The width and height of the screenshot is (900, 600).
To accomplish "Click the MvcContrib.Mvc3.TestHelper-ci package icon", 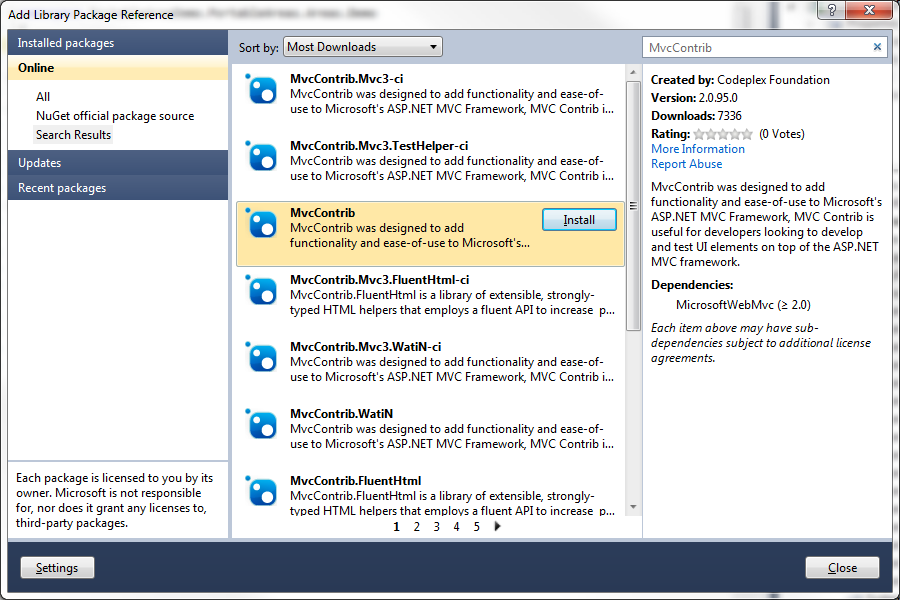I will (x=262, y=157).
